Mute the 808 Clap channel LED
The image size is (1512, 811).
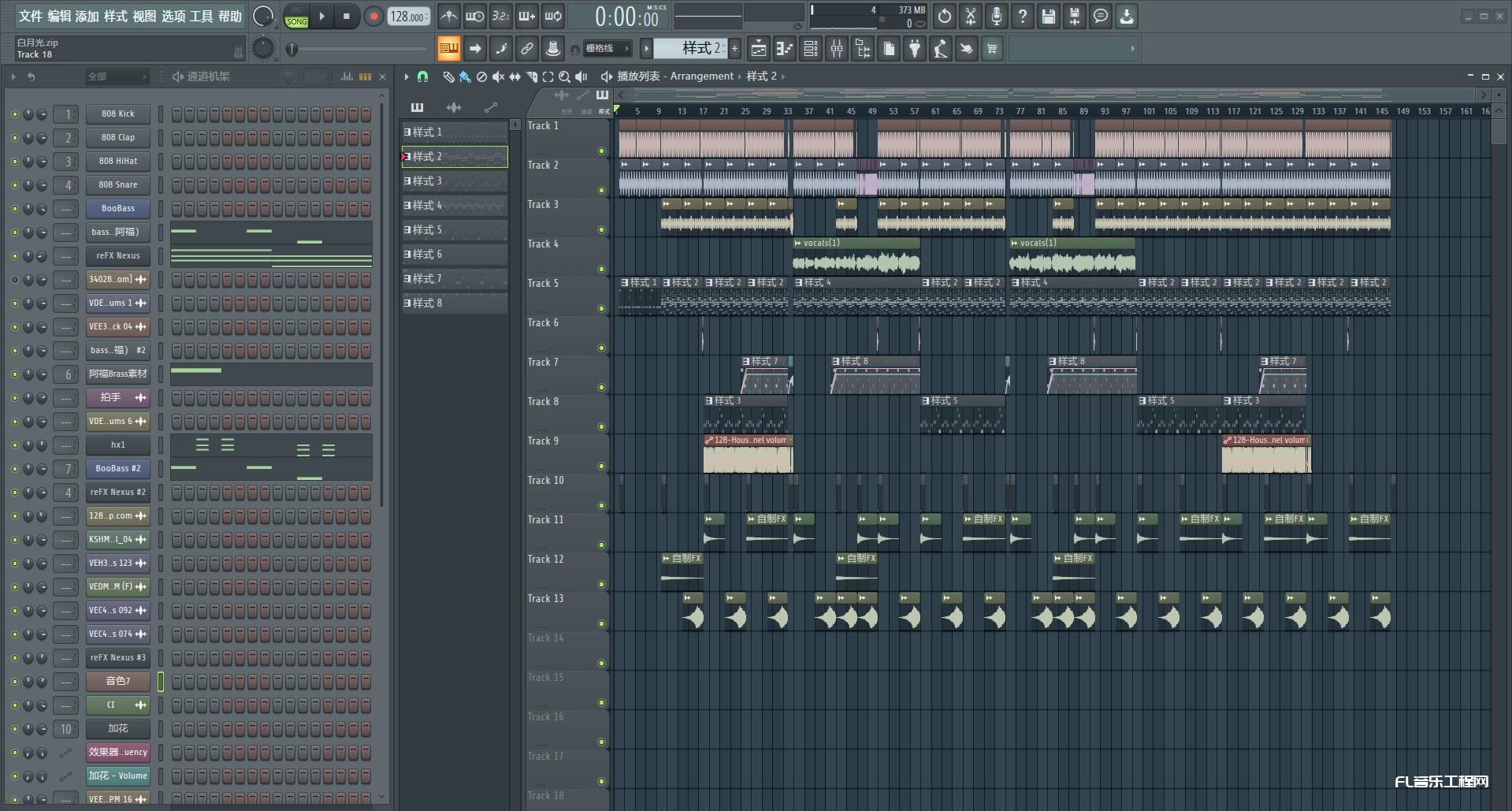click(x=14, y=138)
